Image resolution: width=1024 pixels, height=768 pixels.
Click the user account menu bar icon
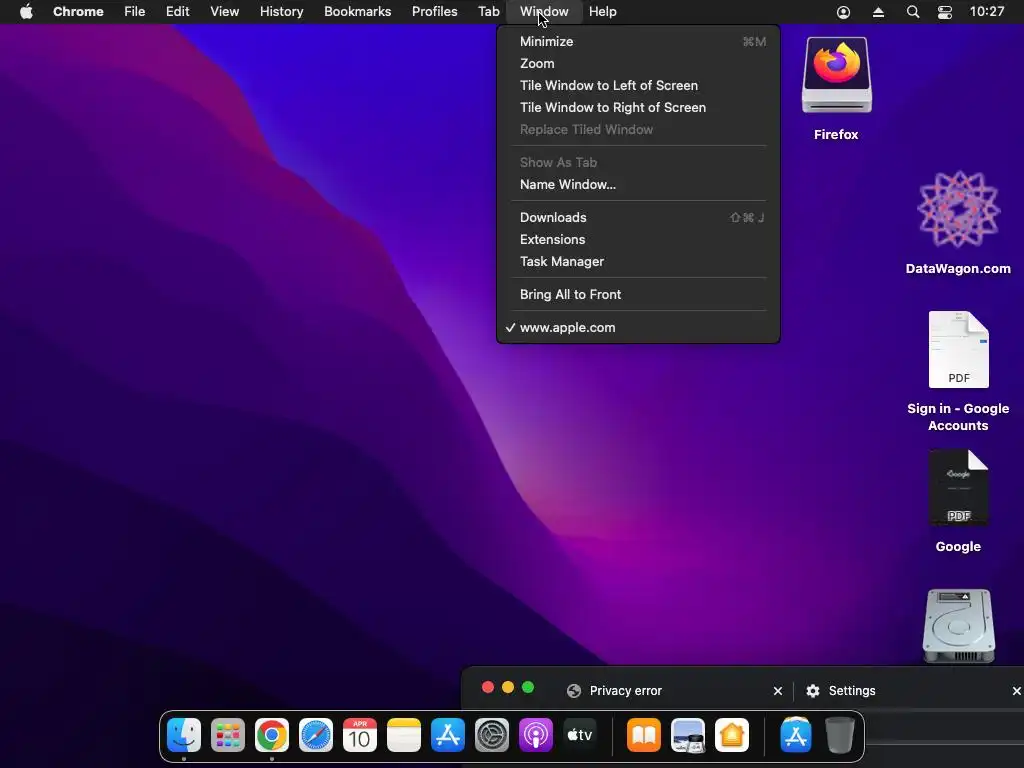click(x=843, y=12)
